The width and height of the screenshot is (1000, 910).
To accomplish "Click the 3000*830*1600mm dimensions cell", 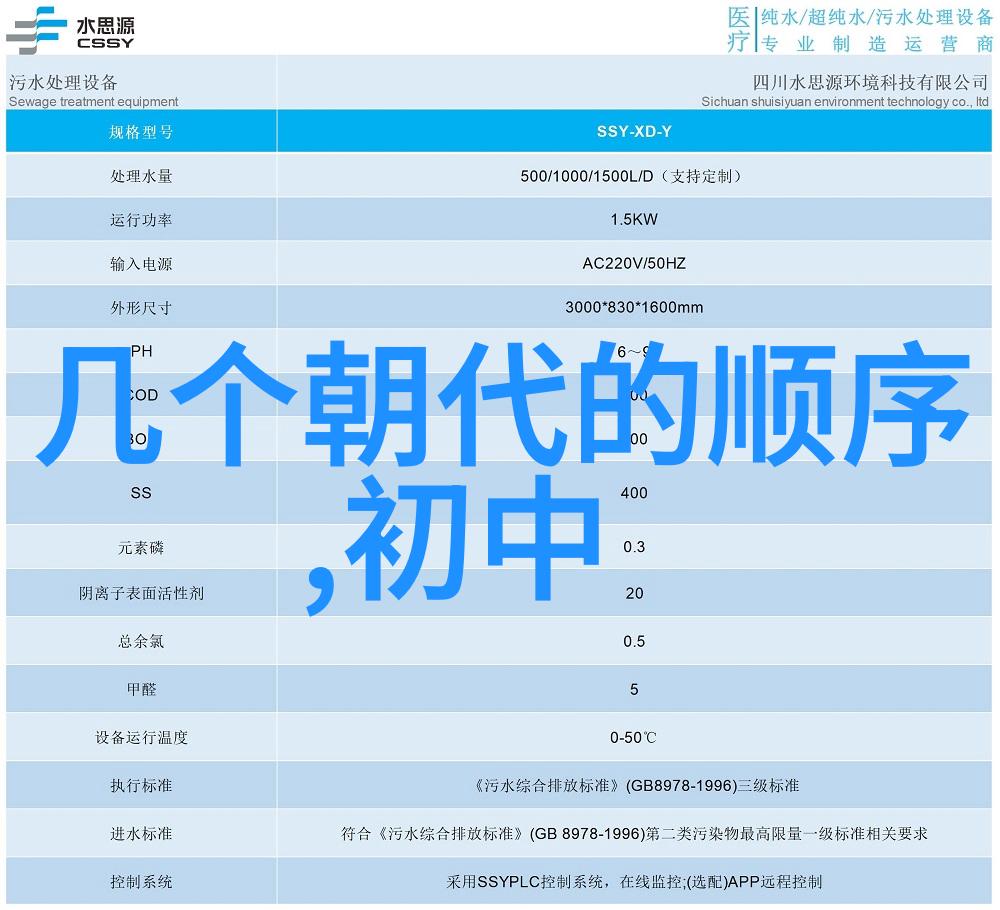I will pos(634,307).
